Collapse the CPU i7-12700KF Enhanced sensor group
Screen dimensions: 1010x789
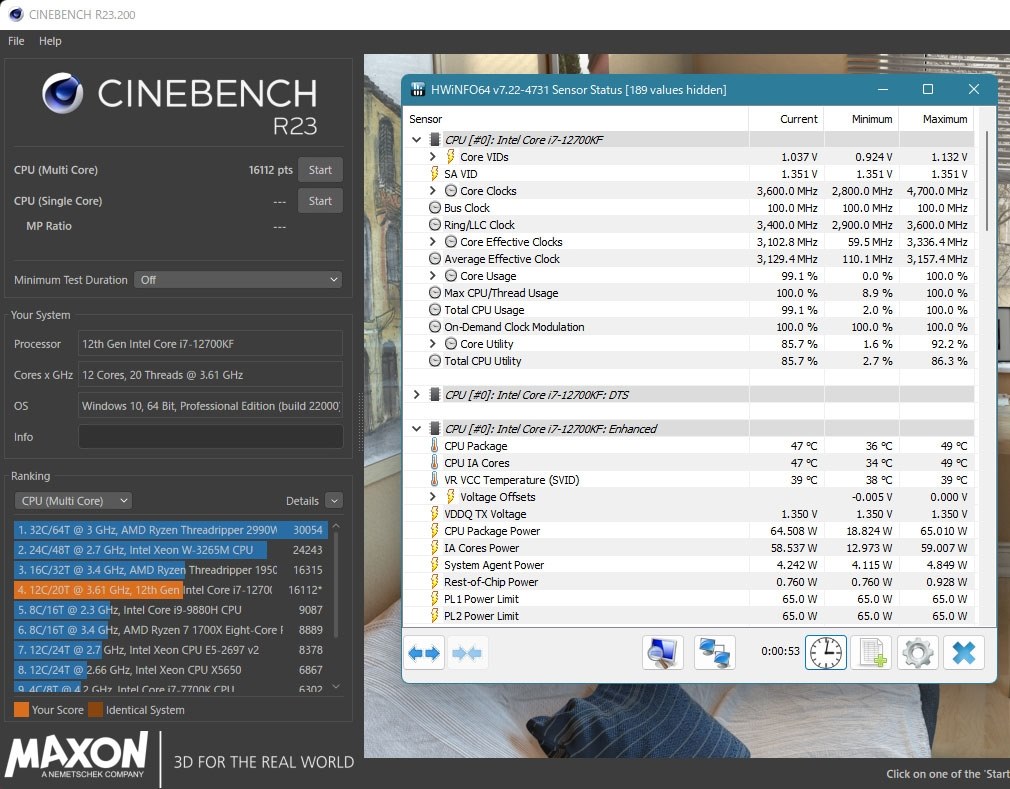[417, 429]
